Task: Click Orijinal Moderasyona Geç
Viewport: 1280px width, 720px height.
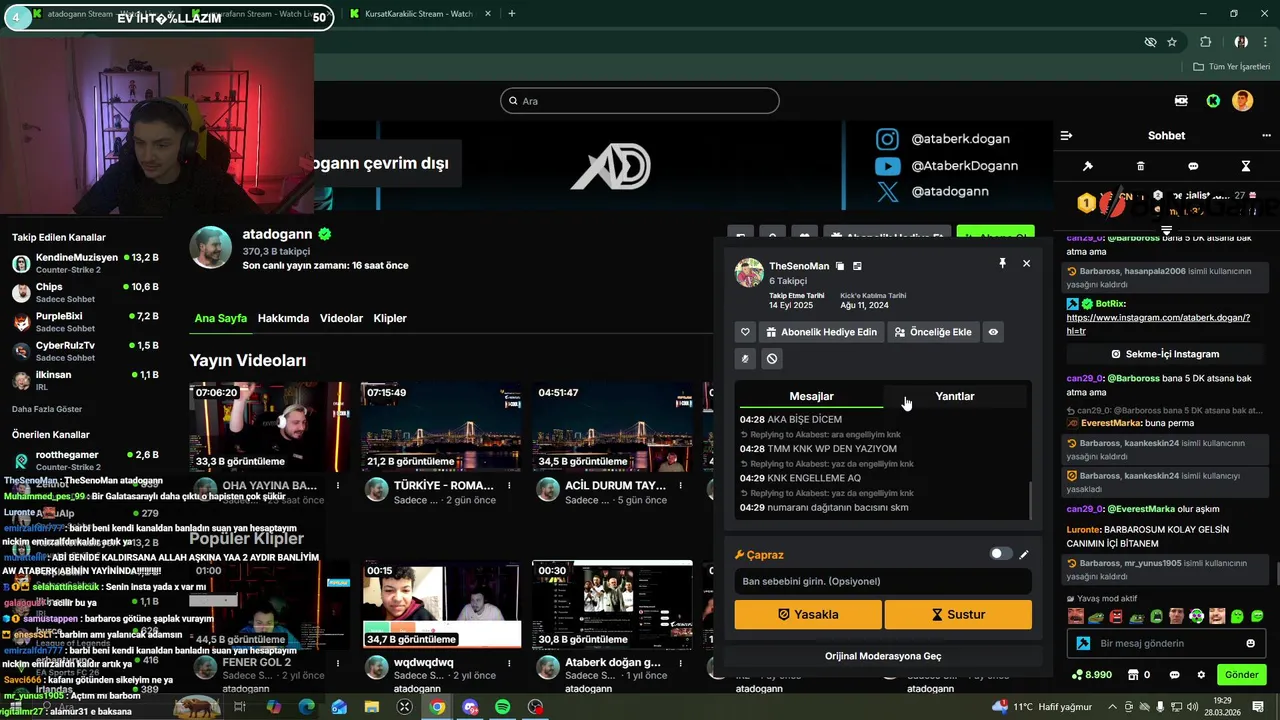Action: pos(883,656)
